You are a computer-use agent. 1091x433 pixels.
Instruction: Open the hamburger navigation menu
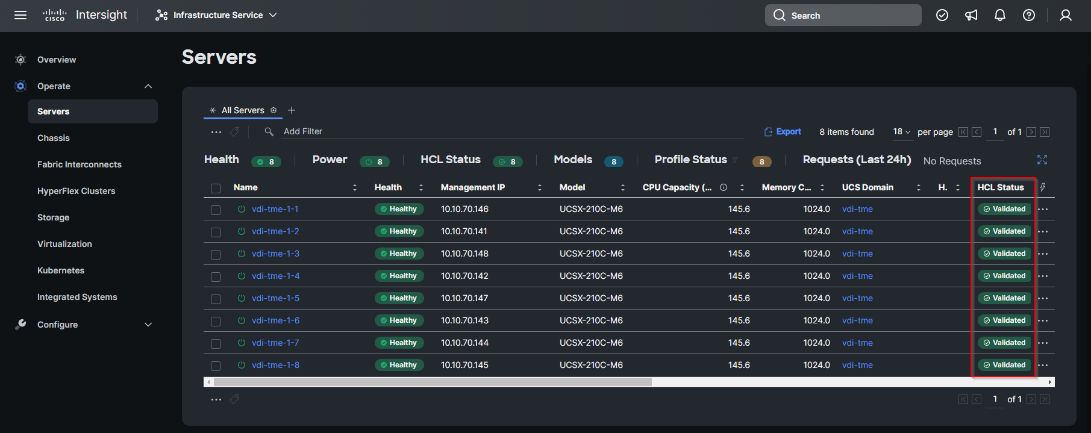point(21,15)
